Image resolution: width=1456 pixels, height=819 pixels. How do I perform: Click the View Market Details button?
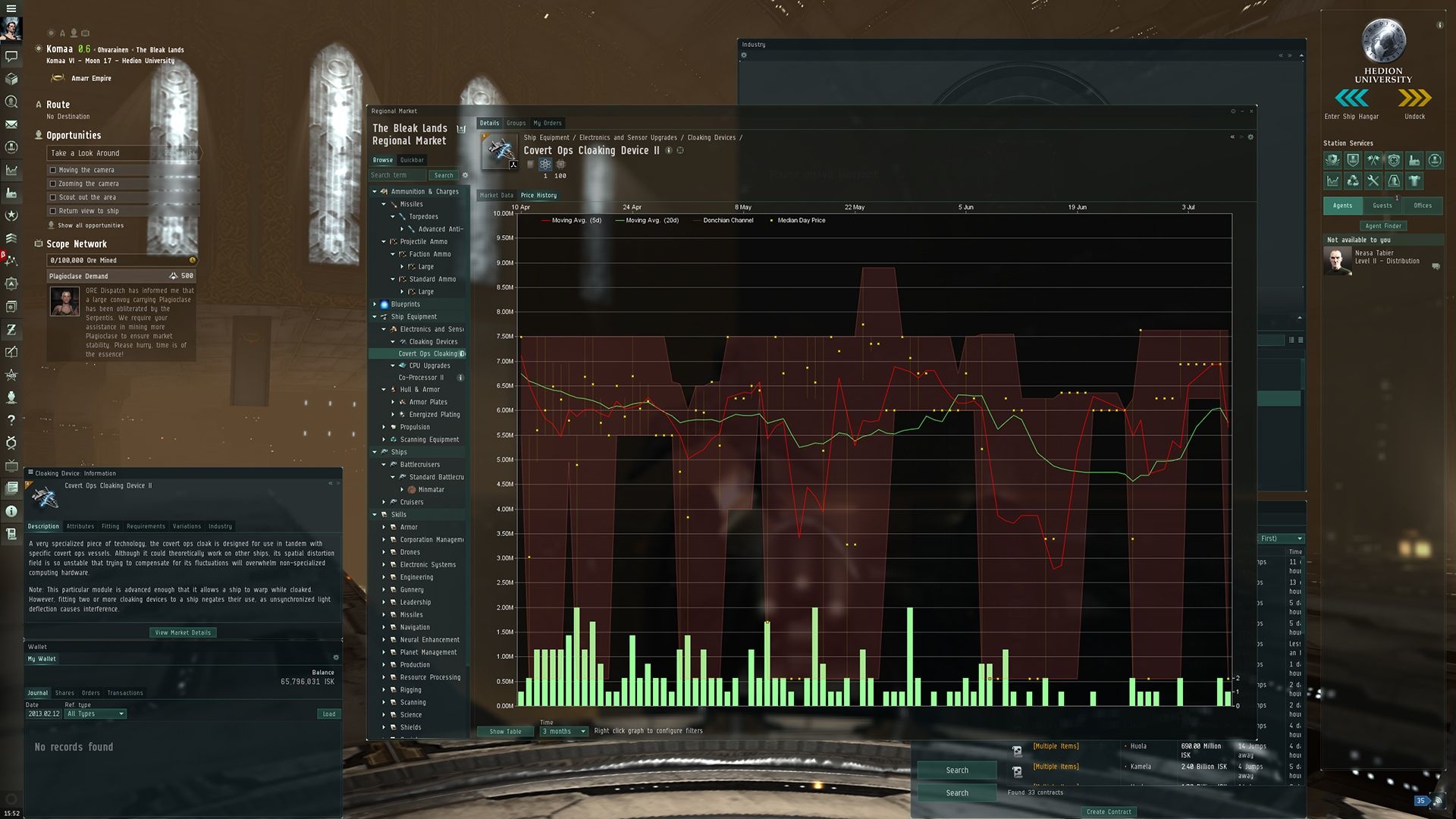182,632
